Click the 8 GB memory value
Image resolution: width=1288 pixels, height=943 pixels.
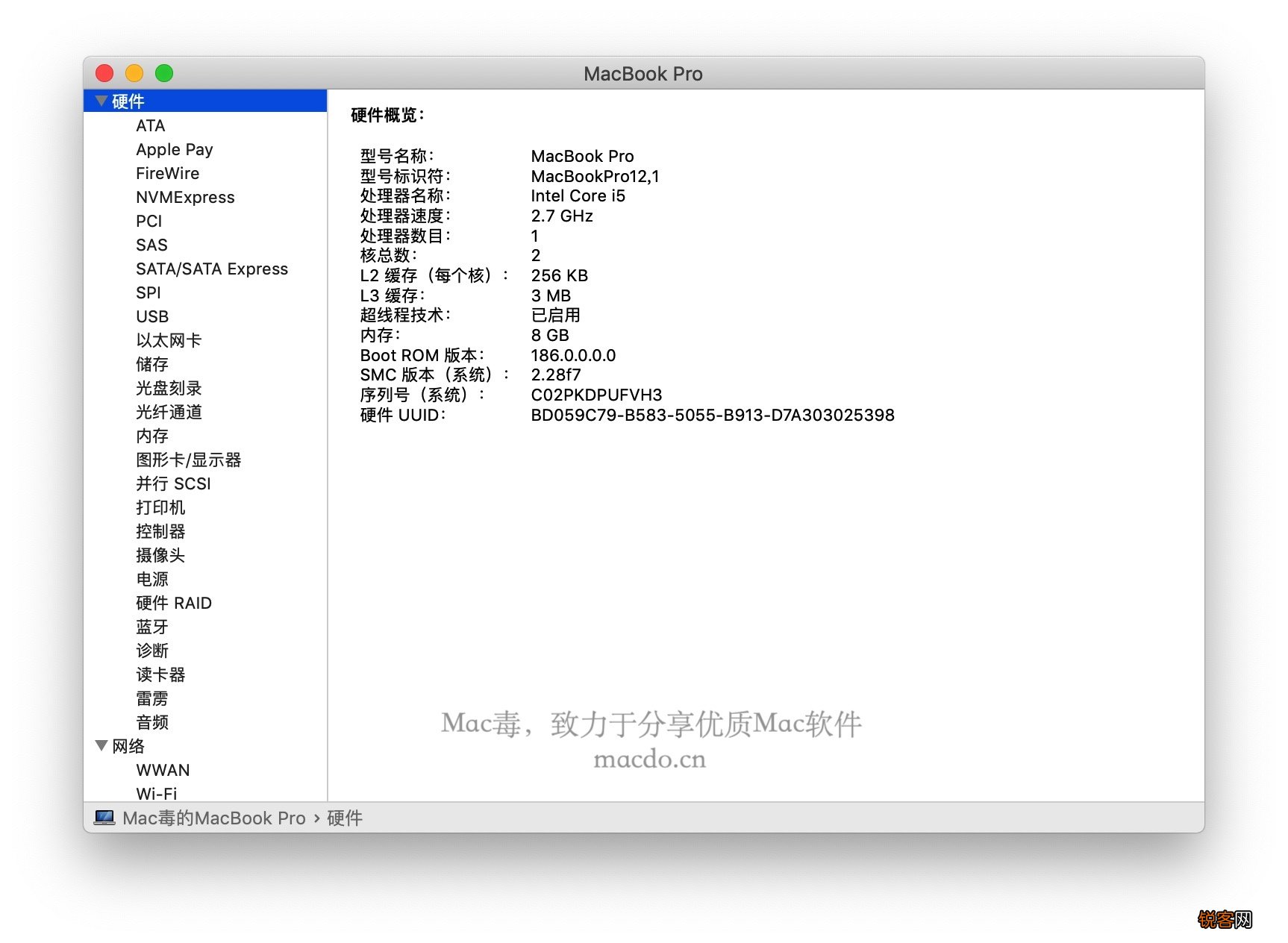[550, 335]
